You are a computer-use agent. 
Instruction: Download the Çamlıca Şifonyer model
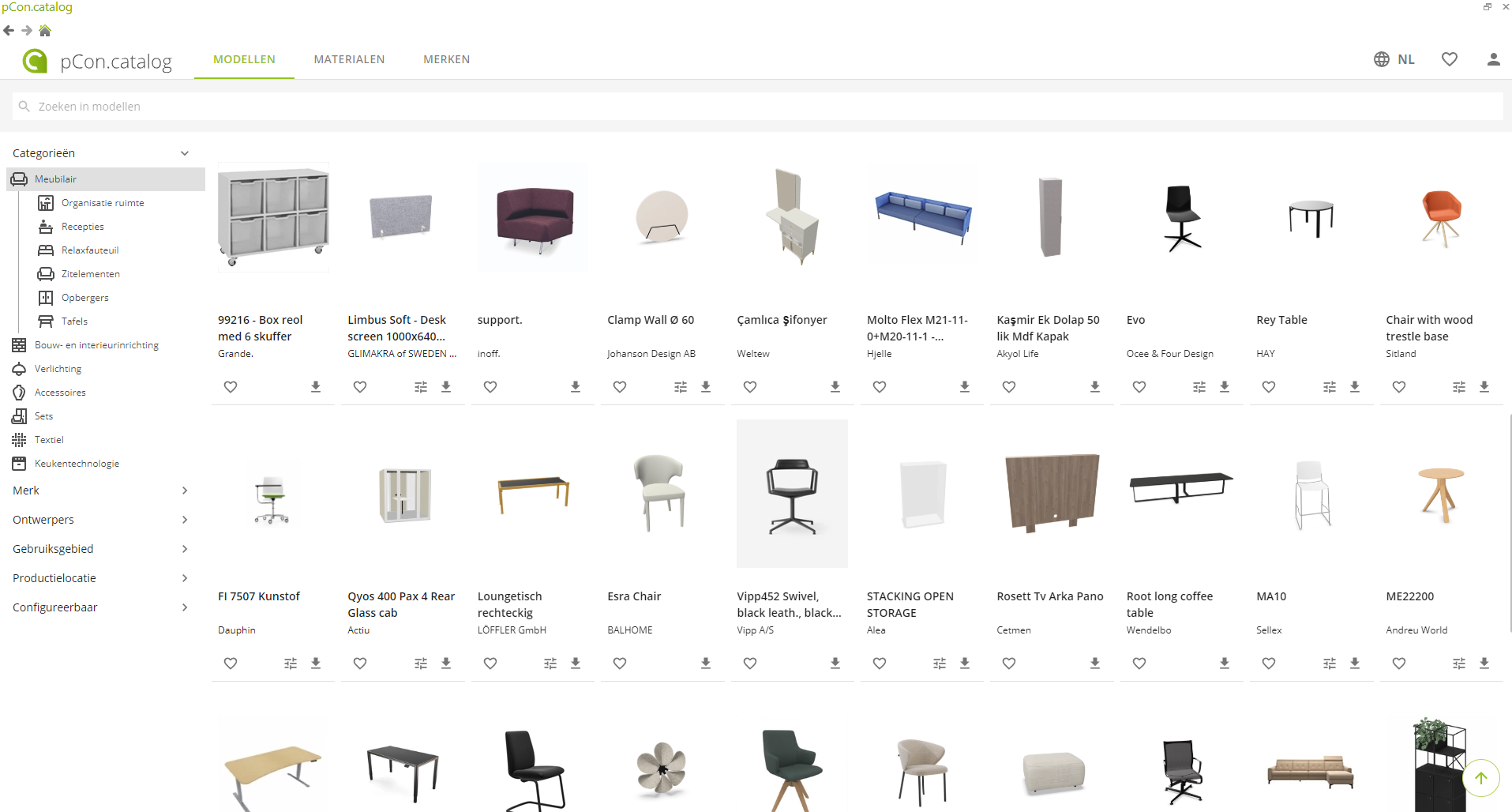[835, 387]
